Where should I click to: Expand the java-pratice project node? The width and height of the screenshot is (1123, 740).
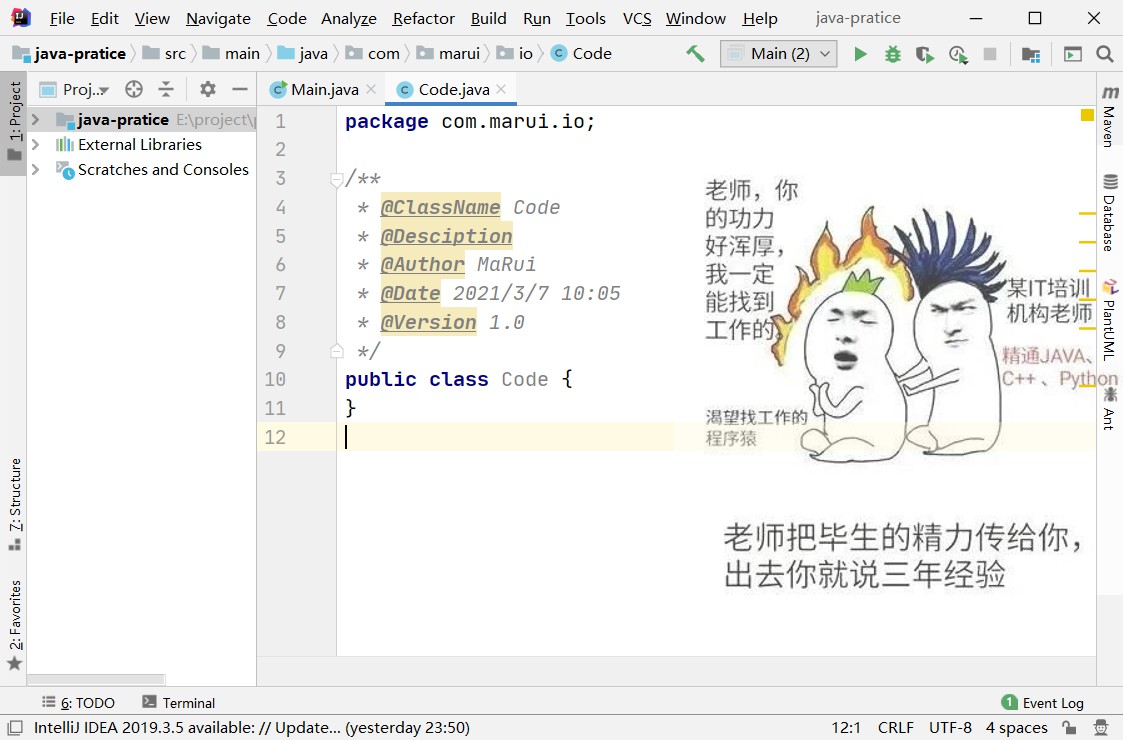36,120
